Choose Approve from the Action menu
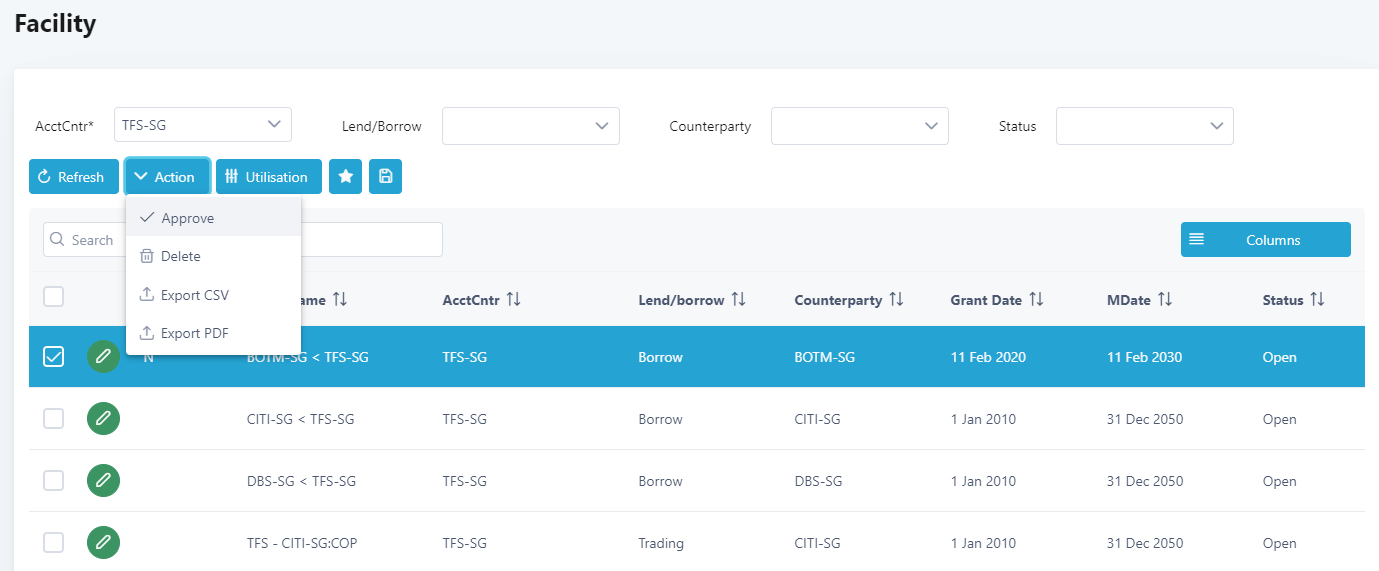 187,218
